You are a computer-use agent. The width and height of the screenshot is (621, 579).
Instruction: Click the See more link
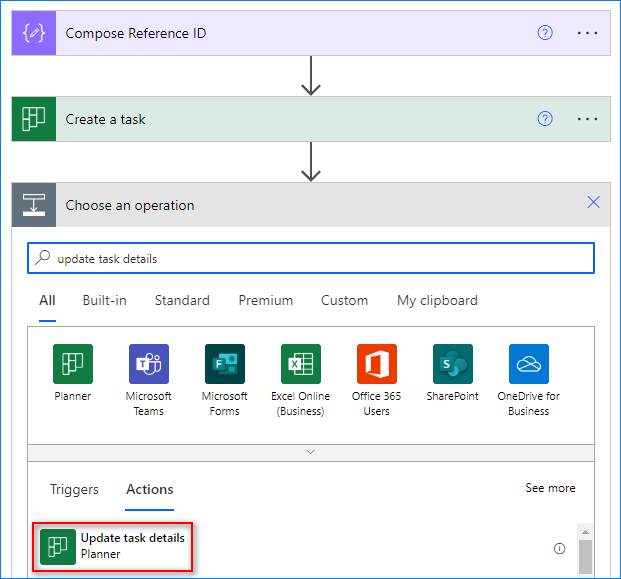pyautogui.click(x=550, y=488)
